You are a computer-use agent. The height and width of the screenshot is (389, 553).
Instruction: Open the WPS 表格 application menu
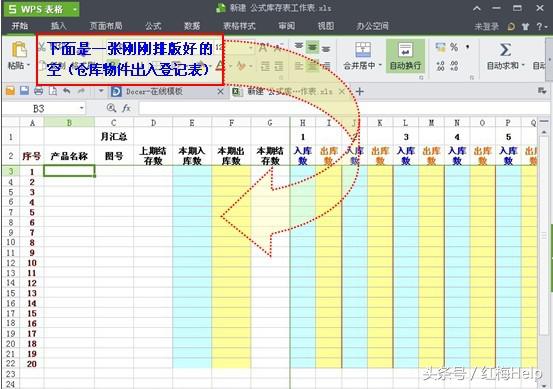click(42, 9)
